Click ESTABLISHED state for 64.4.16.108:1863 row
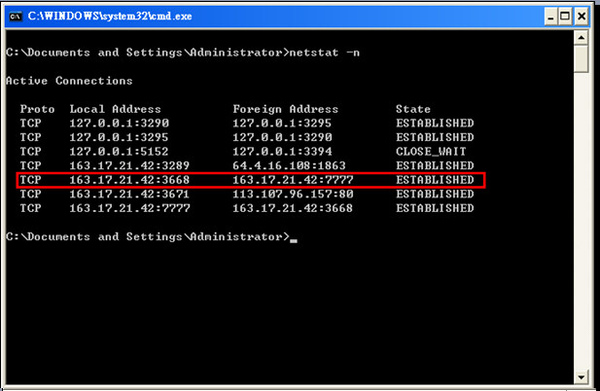600x391 pixels. click(x=435, y=166)
